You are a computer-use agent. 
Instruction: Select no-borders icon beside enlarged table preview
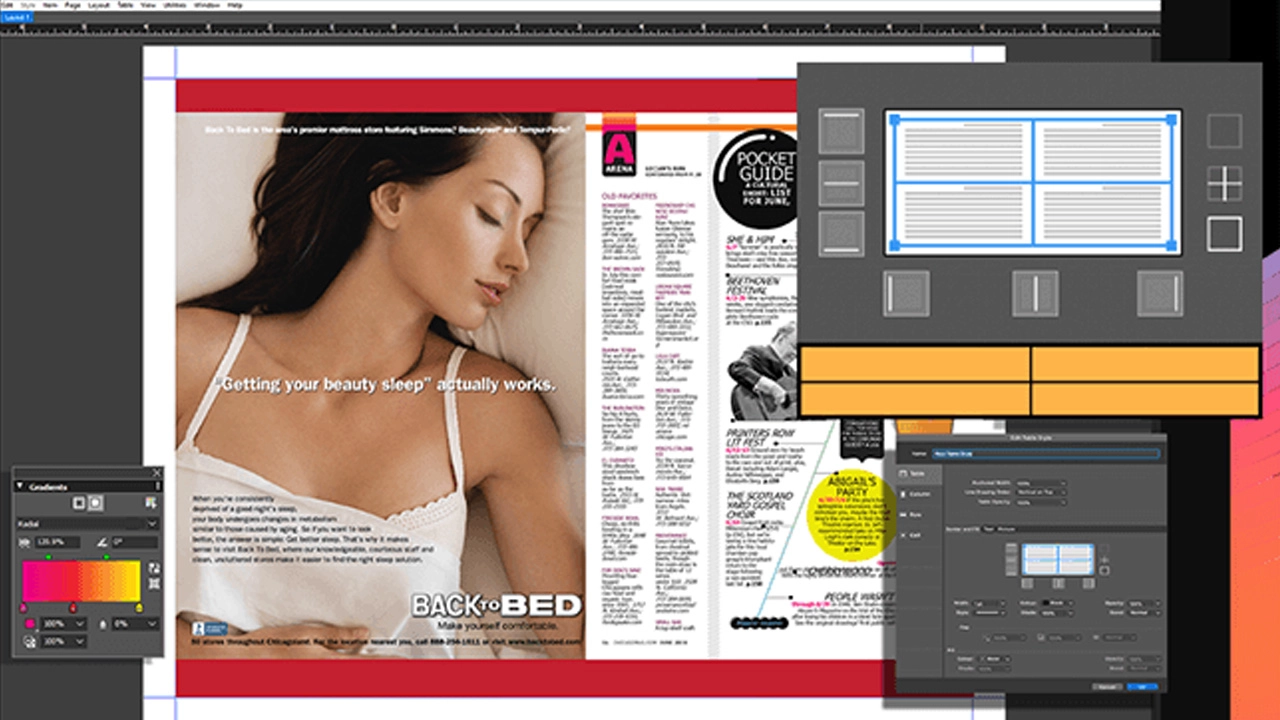tap(1224, 131)
